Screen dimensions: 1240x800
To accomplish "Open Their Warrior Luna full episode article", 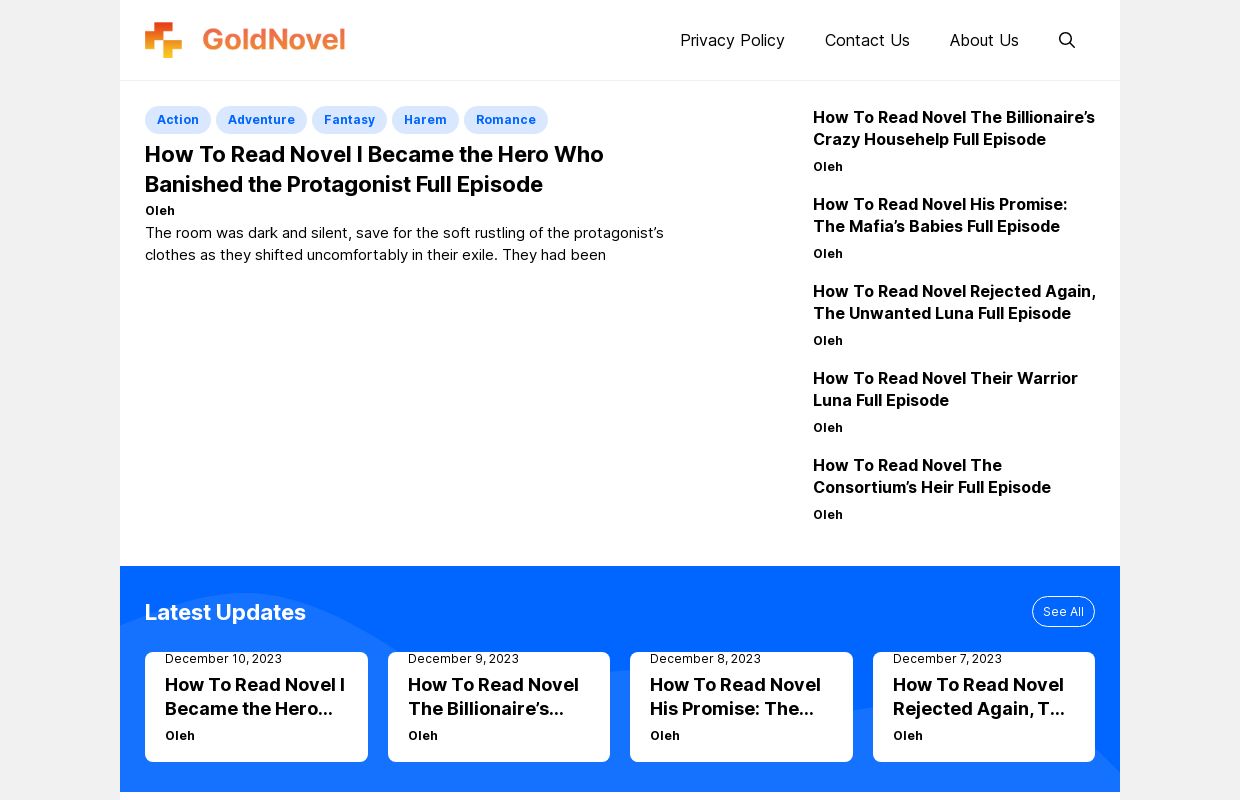I will coord(945,389).
